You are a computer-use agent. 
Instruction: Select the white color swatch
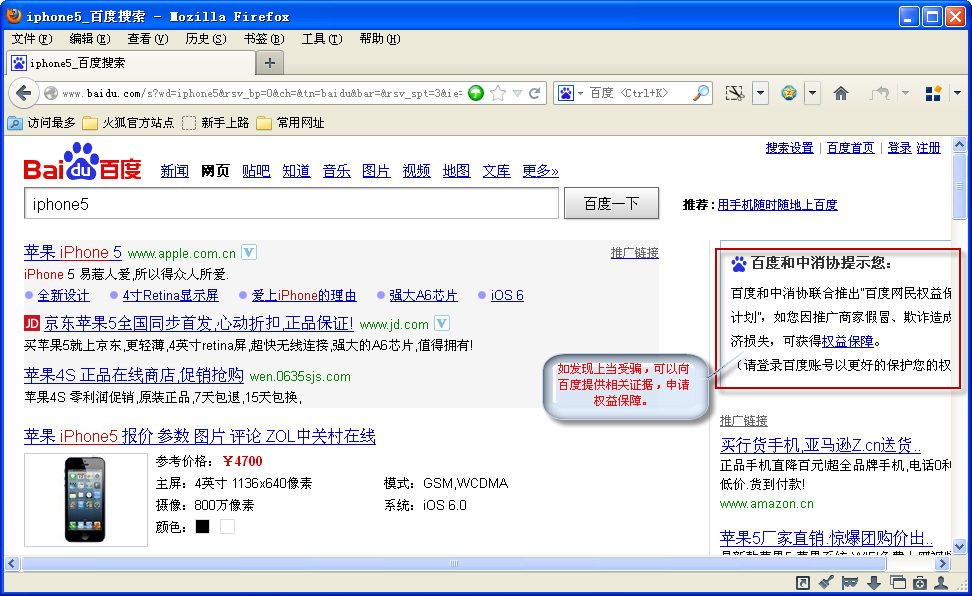[228, 527]
